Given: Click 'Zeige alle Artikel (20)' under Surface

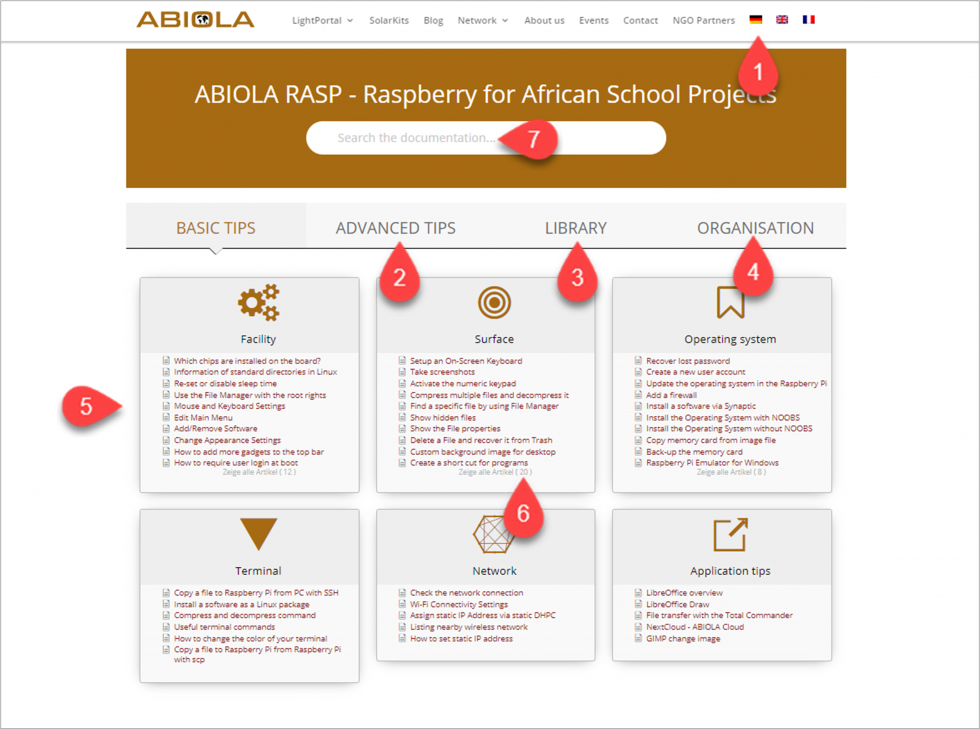Looking at the screenshot, I should pos(495,472).
